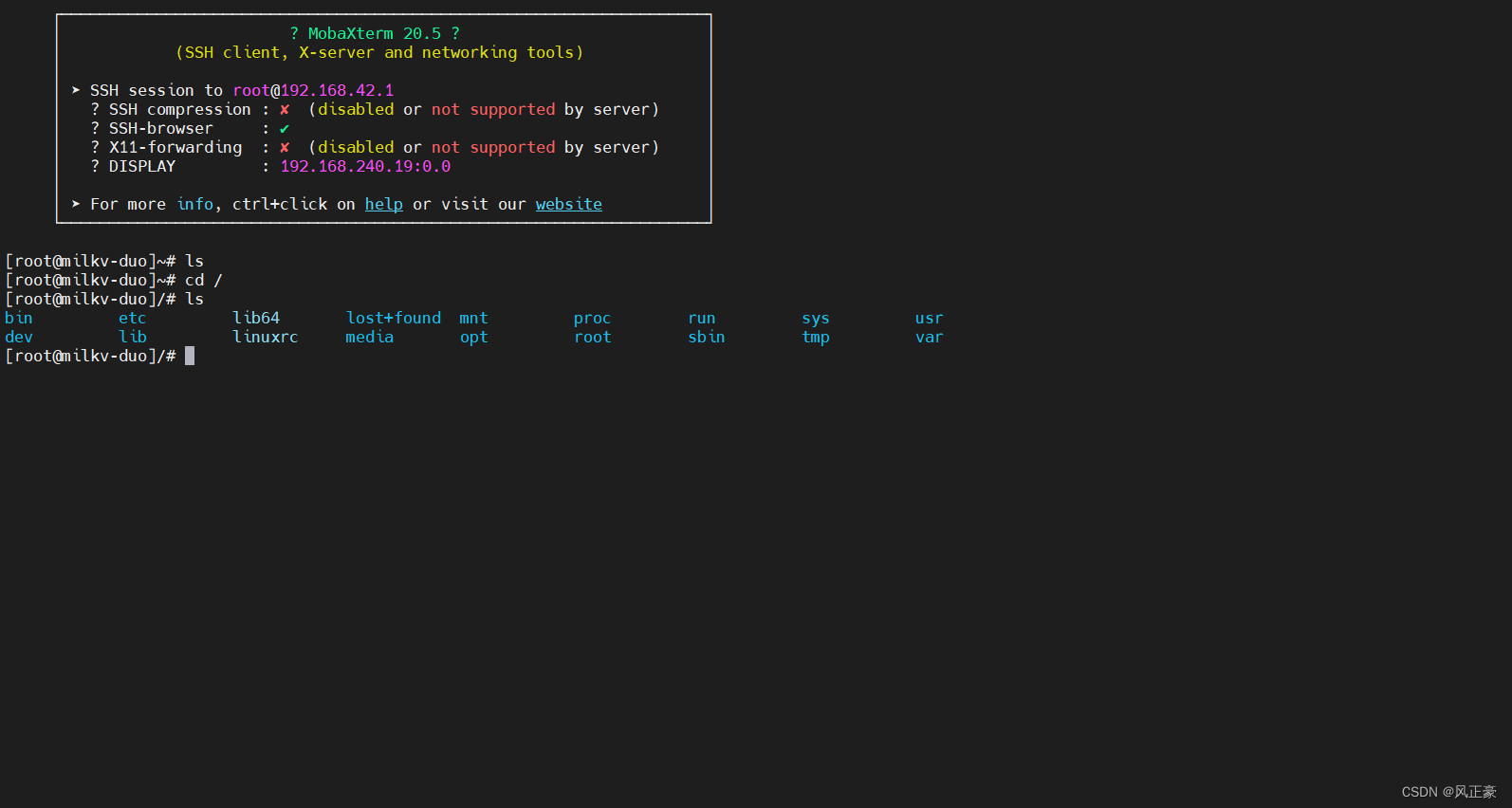Click the 'proc' directory entry
Viewport: 1512px width, 808px height.
coord(593,318)
